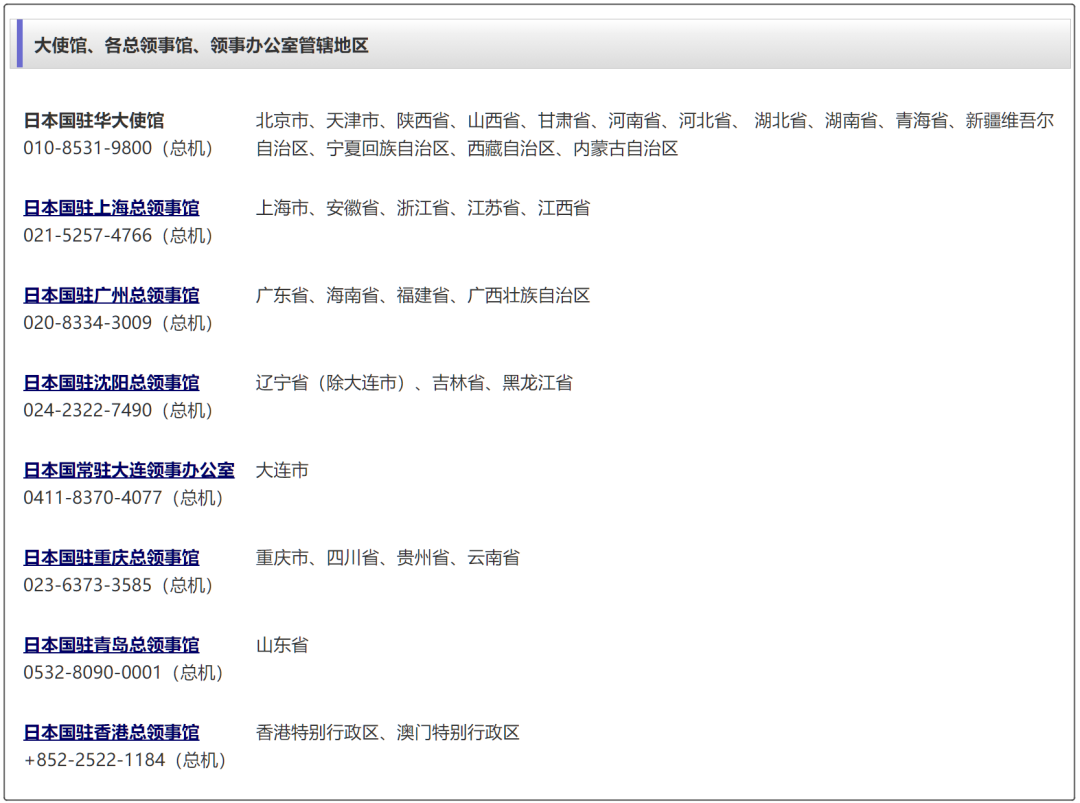This screenshot has height=803, width=1080.
Task: Click the 重庆市、四川省、贵州省、云南省 jurisdiction text
Action: 388,557
